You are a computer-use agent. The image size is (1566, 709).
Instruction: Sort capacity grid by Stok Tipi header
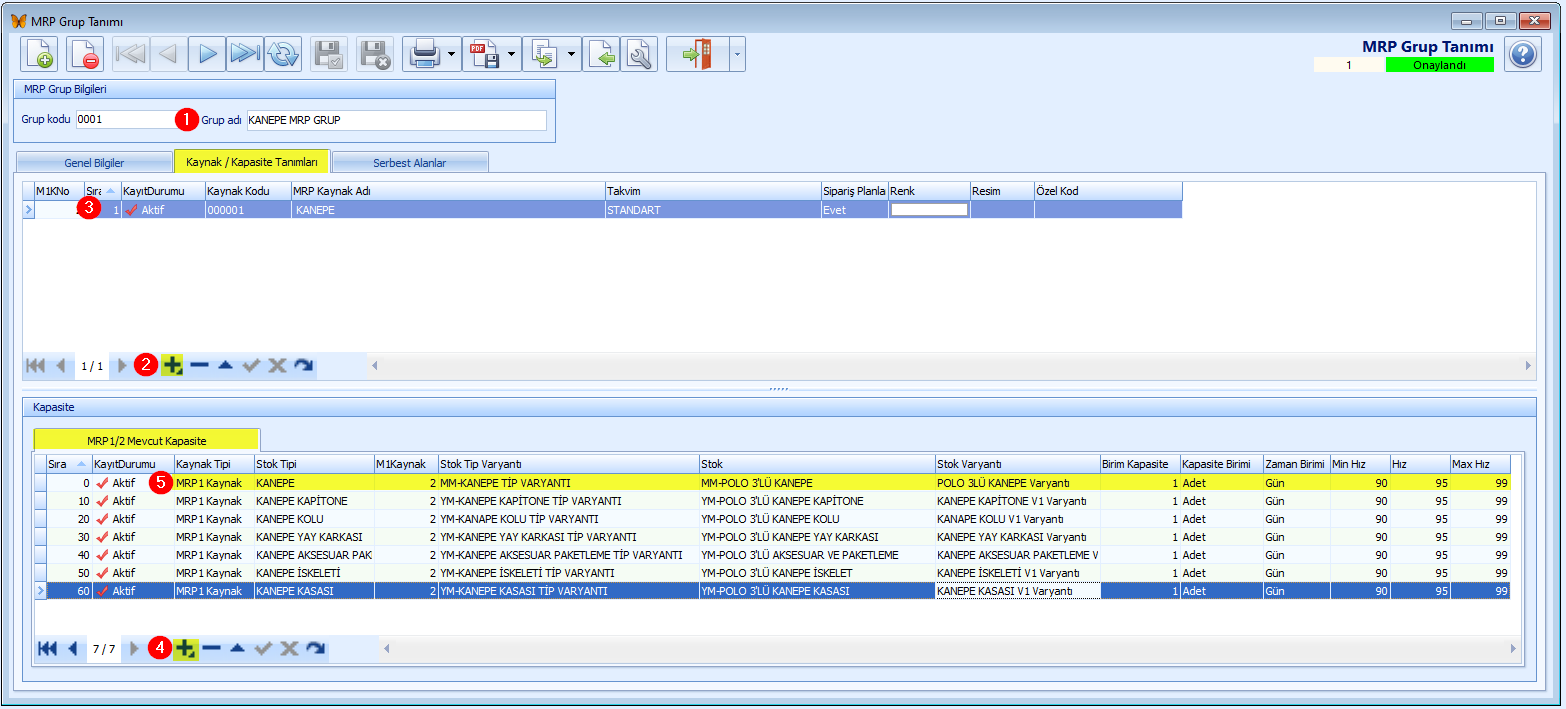coord(313,464)
